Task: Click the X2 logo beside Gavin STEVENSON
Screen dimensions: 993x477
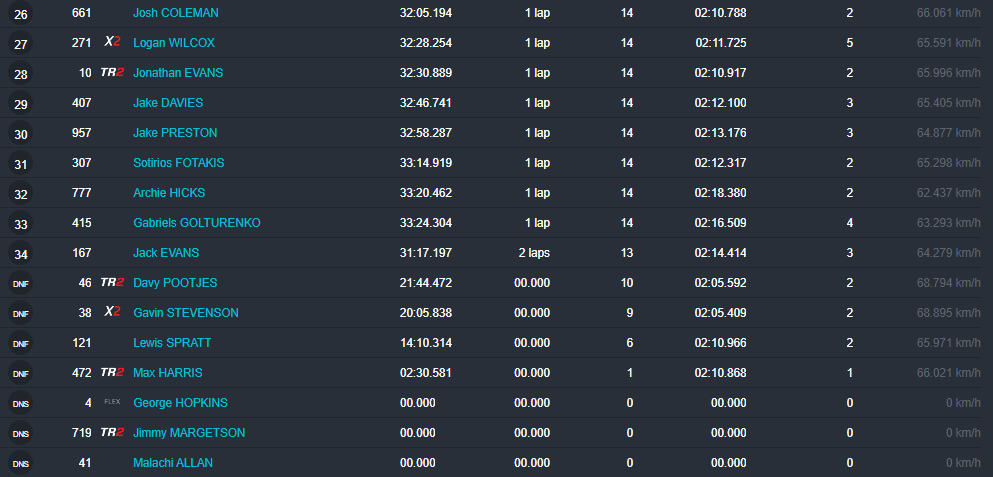Action: [112, 313]
